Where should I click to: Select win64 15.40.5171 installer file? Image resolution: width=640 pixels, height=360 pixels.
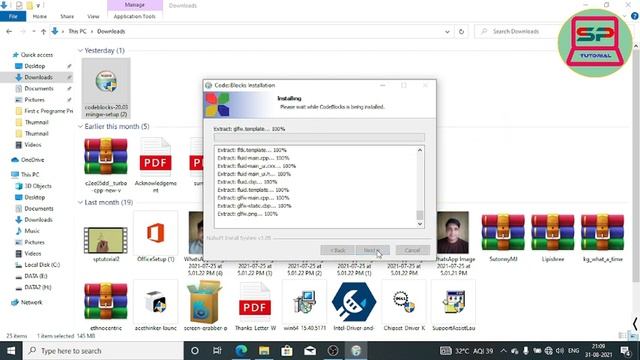point(305,305)
